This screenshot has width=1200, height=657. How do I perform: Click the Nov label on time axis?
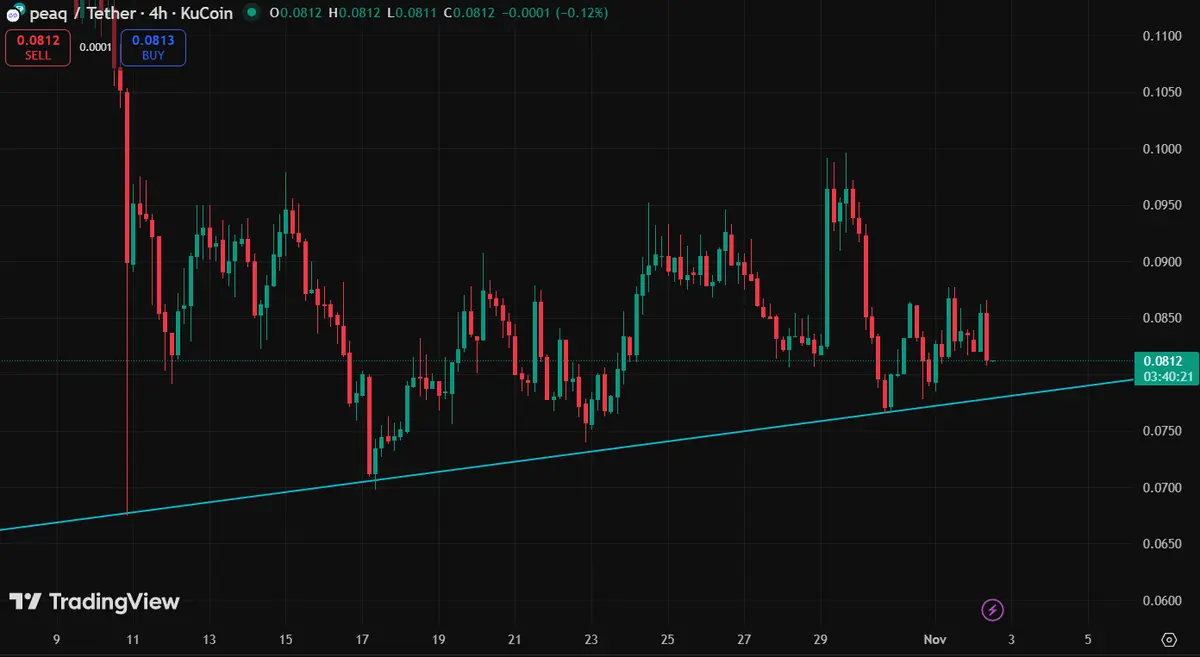(x=935, y=639)
